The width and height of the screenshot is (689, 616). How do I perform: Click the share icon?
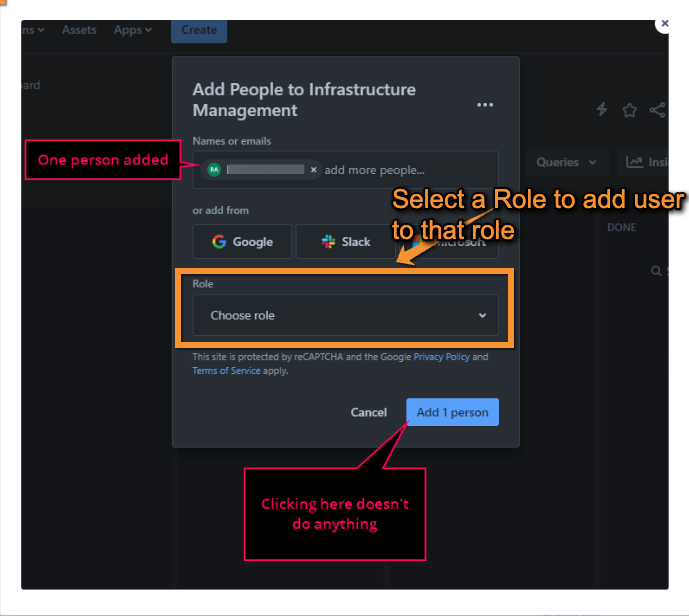tap(658, 110)
